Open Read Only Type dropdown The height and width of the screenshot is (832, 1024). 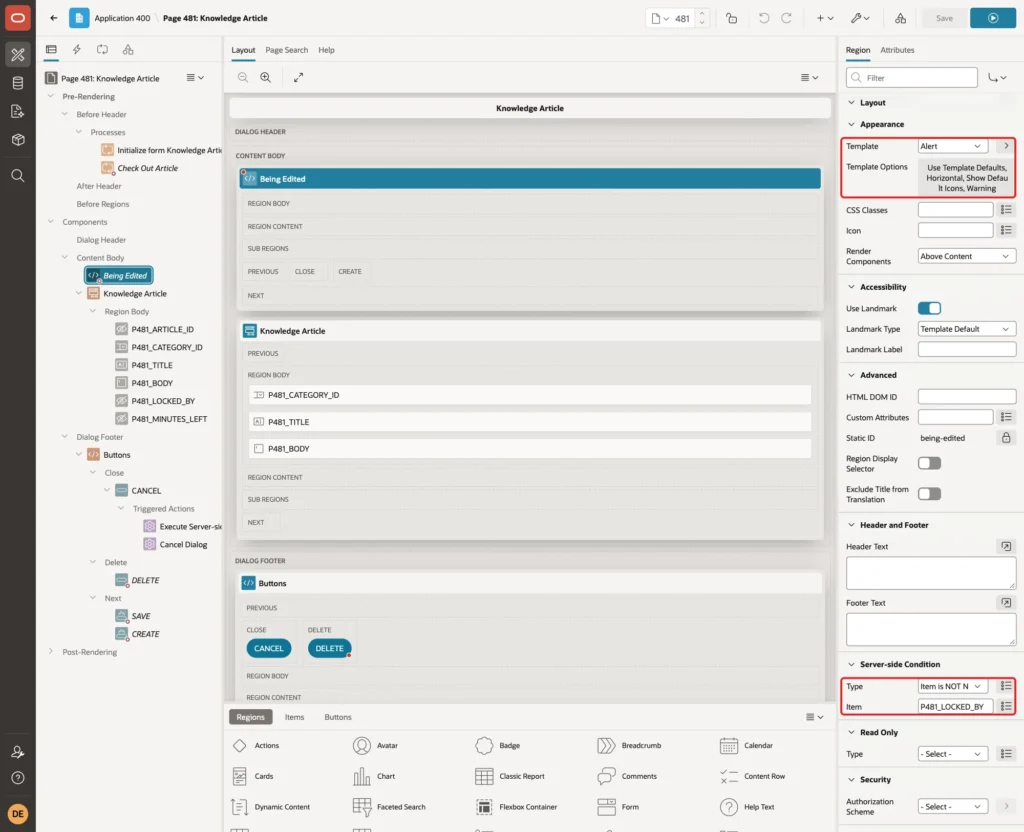[952, 754]
